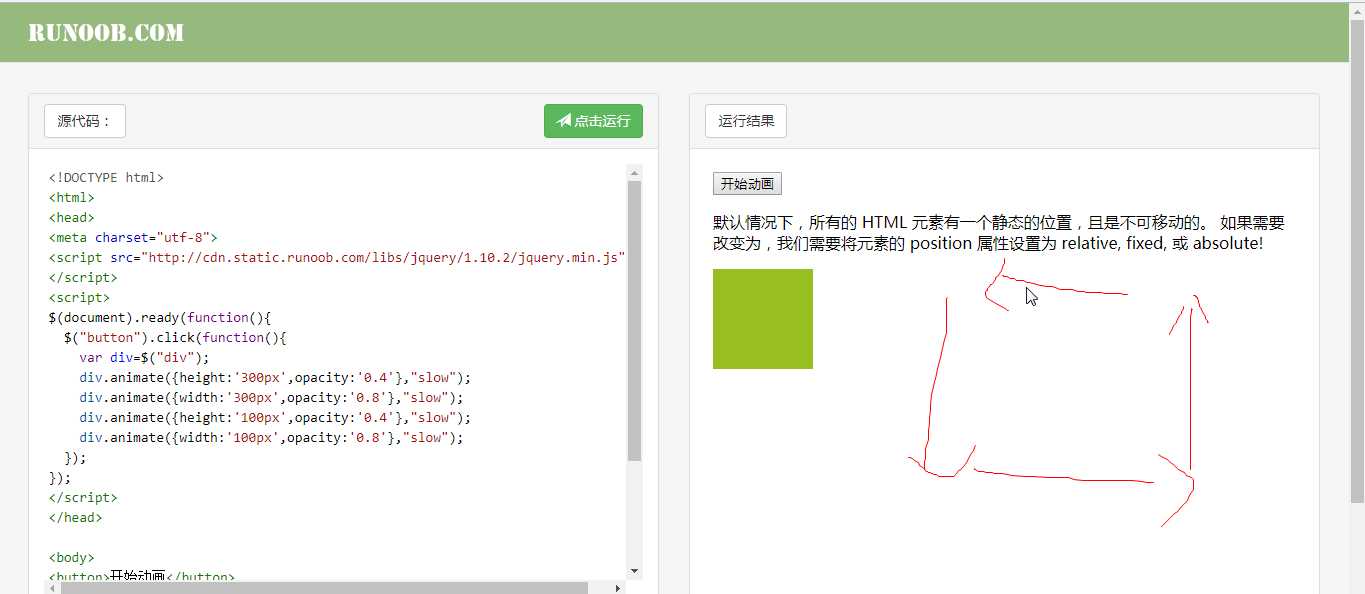Click the RUNOOB.COM logo
Viewport: 1365px width, 594px height.
pos(106,32)
